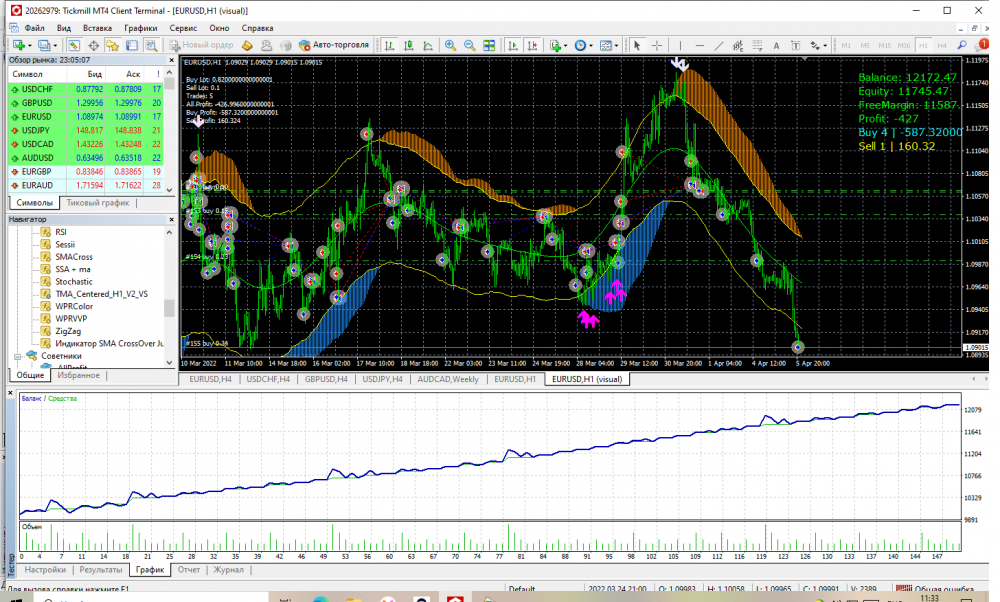Draw a vertical line tool
The height and width of the screenshot is (602, 1000).
click(680, 45)
